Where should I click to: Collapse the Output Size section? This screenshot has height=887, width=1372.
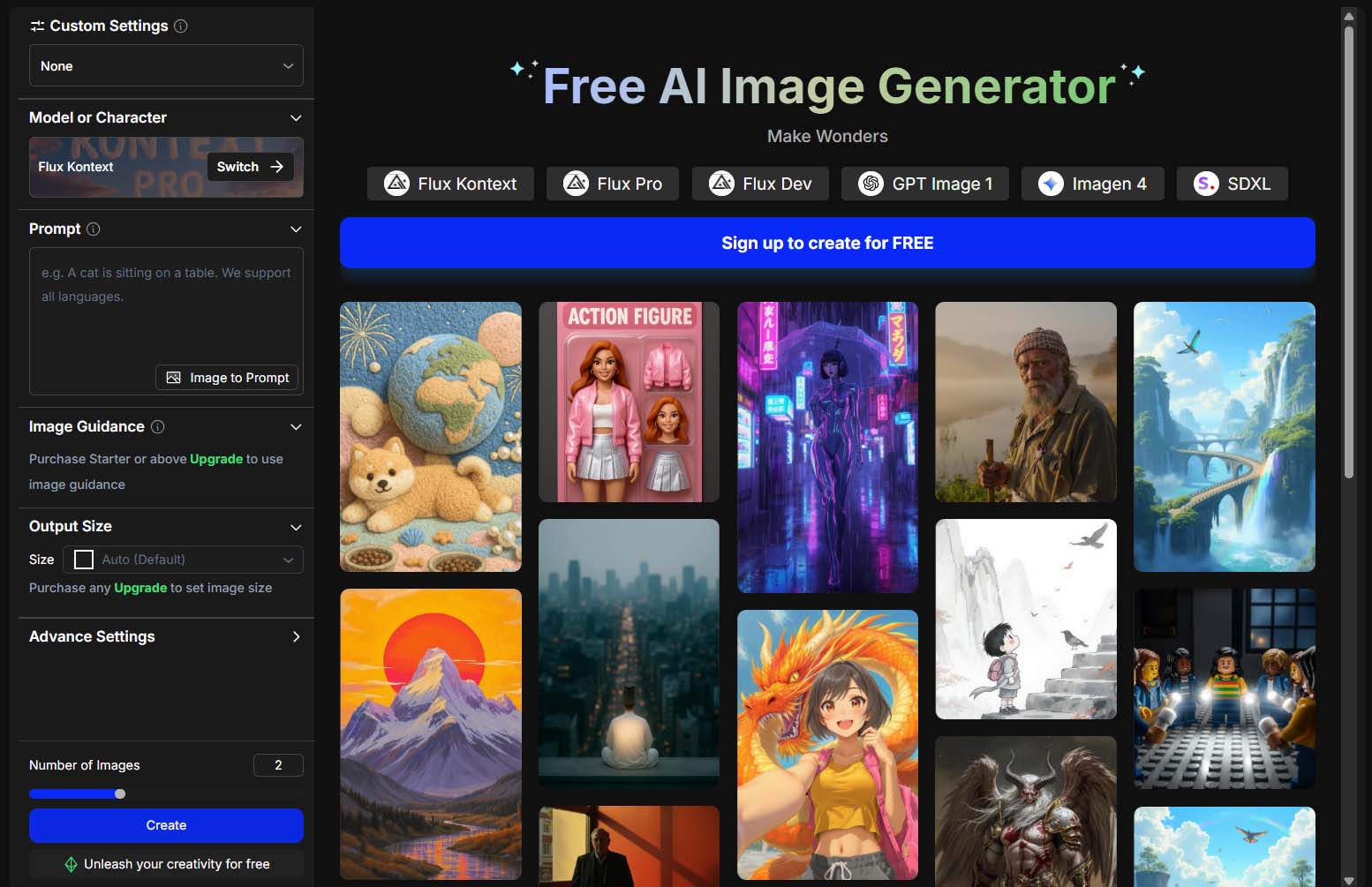click(297, 527)
